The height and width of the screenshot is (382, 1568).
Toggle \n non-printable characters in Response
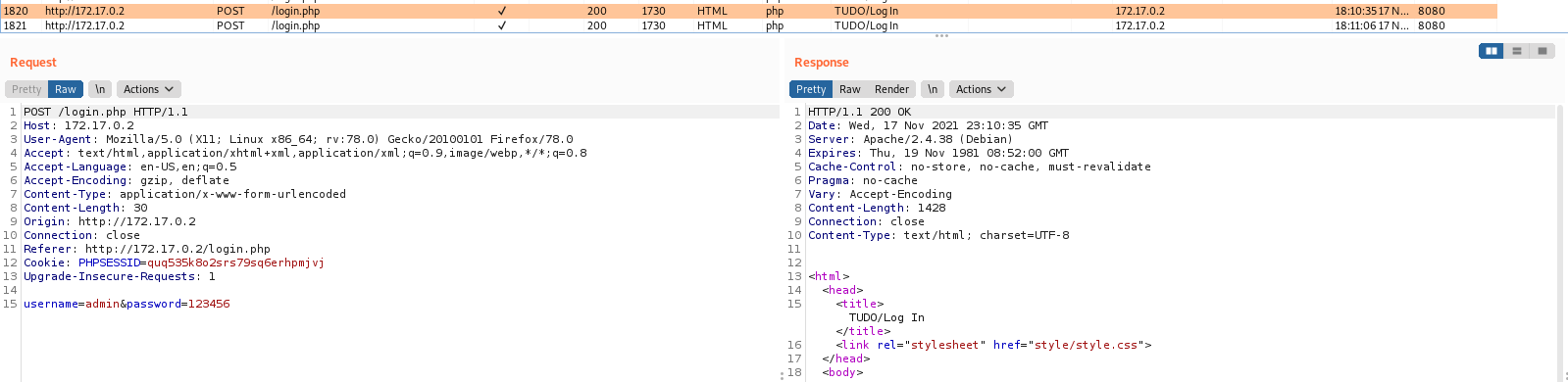click(x=933, y=89)
